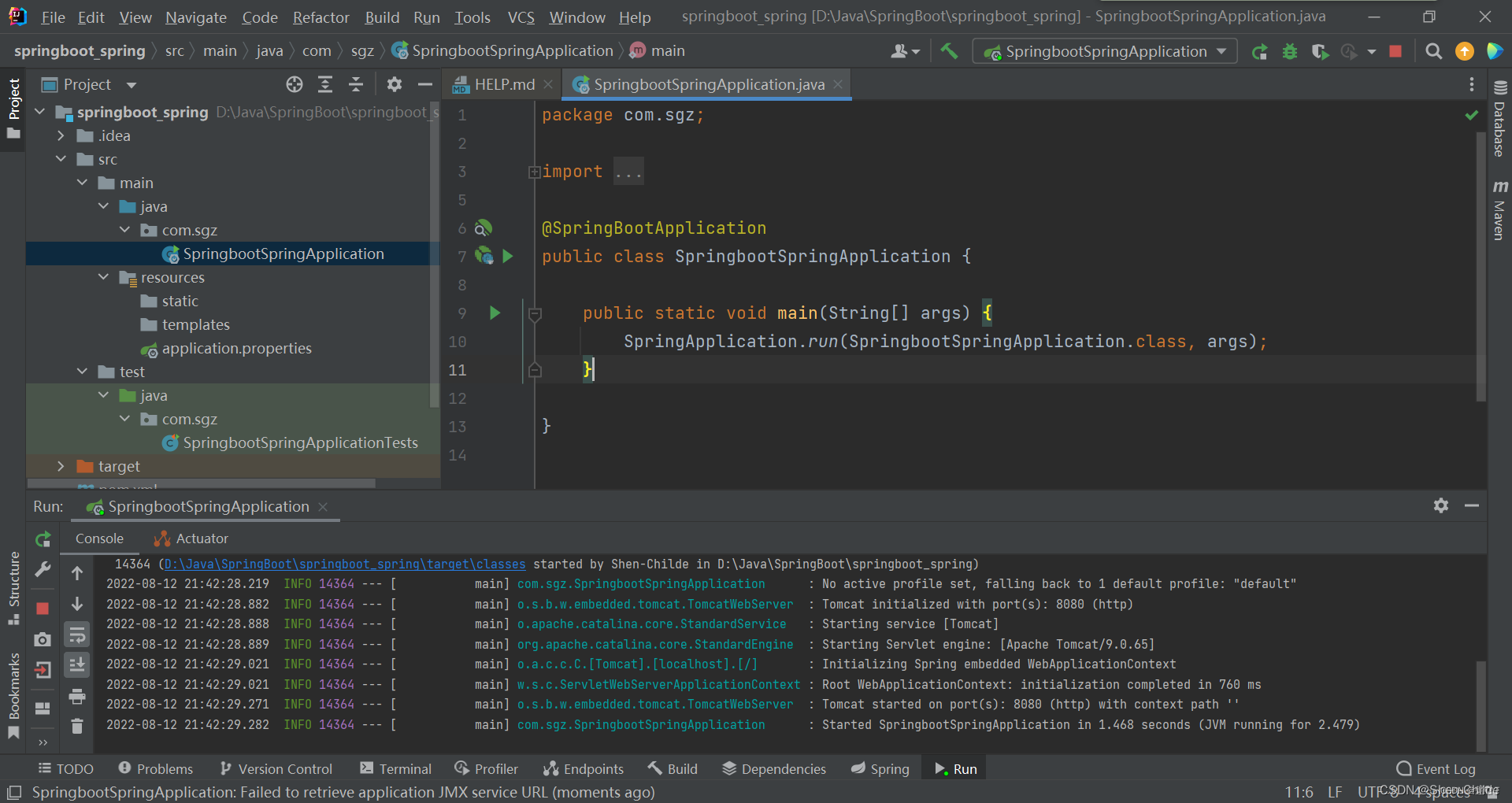Toggle soft-wrap in console
Image resolution: width=1512 pixels, height=803 pixels.
tap(77, 635)
